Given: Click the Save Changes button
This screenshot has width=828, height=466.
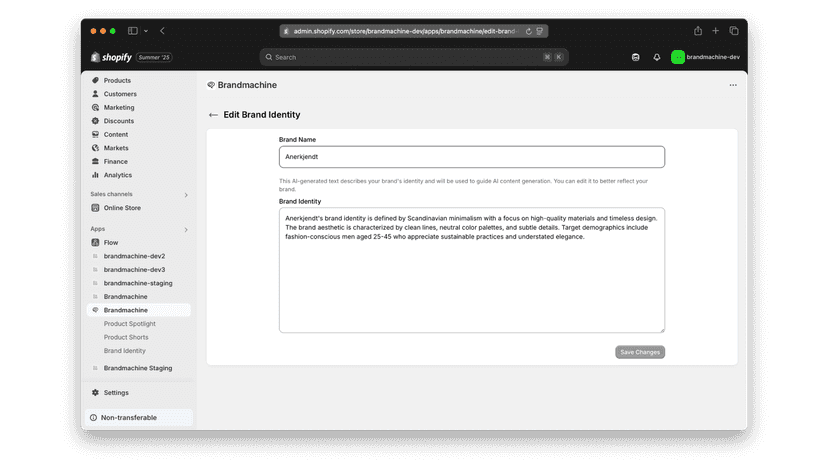Looking at the screenshot, I should coord(639,352).
